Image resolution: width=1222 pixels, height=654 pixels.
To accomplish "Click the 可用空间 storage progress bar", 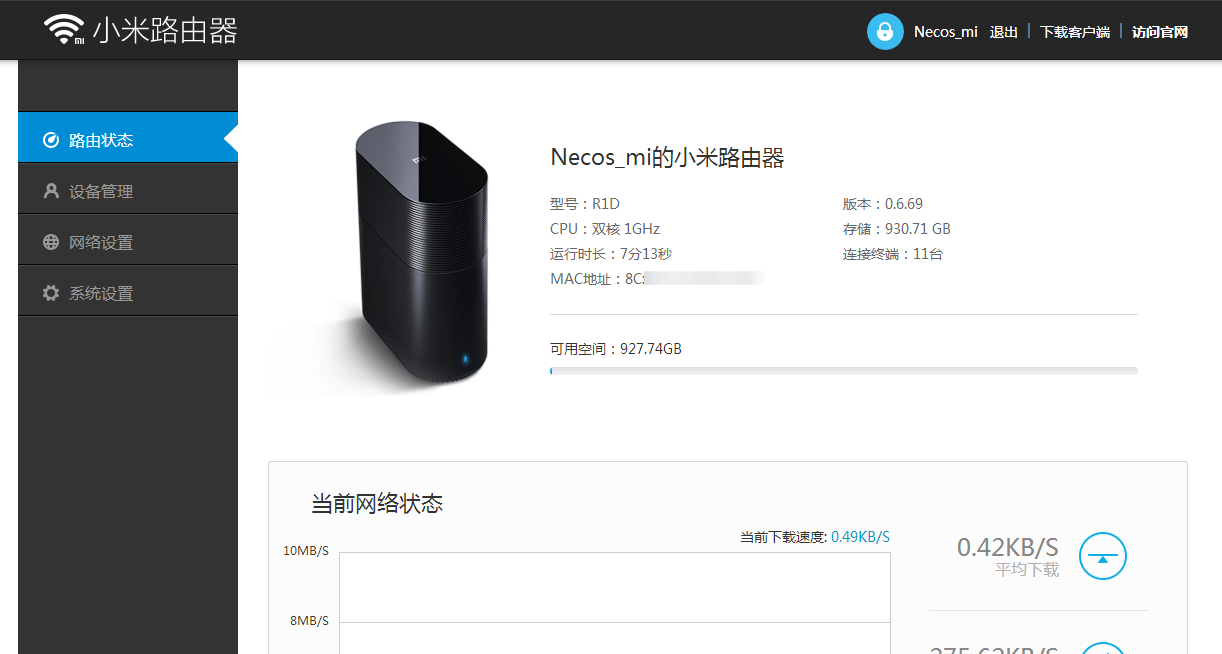I will (x=844, y=371).
